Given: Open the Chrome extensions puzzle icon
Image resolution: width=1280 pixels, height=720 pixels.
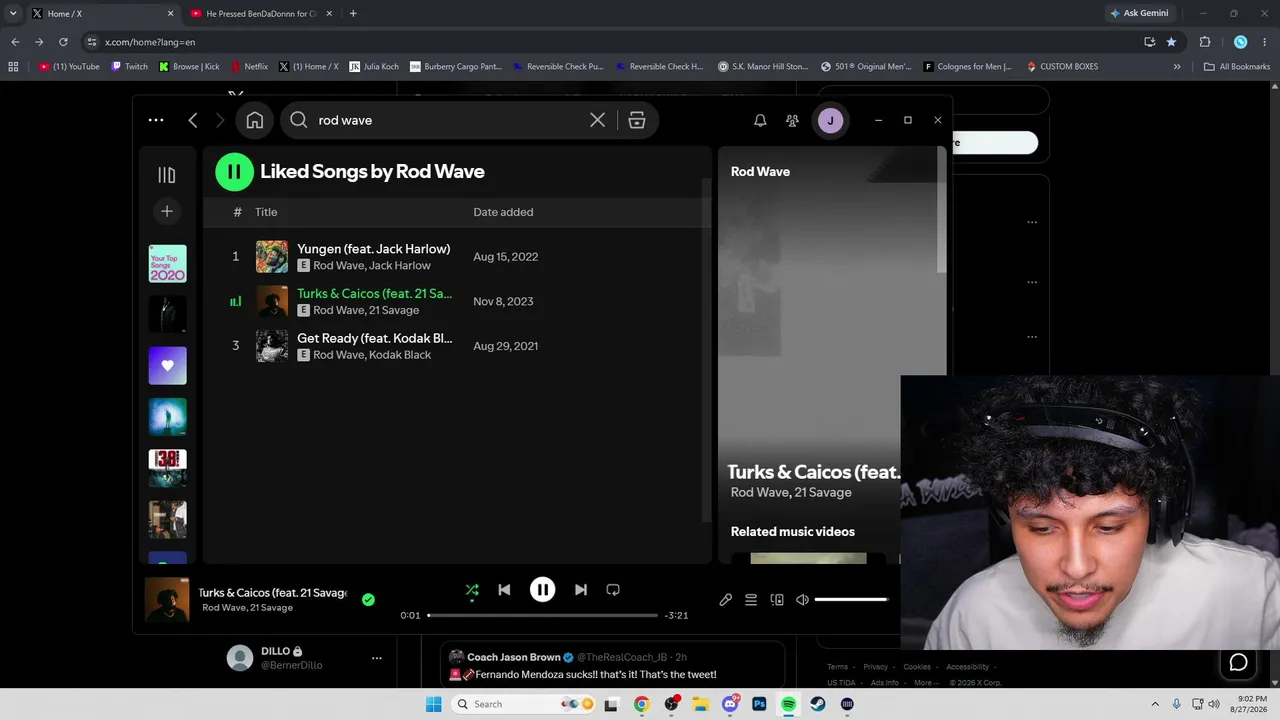Looking at the screenshot, I should [1204, 42].
